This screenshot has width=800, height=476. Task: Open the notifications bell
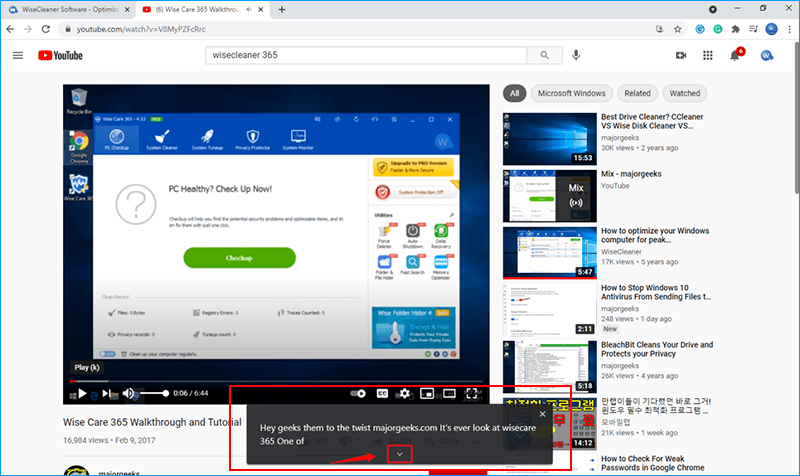point(735,55)
